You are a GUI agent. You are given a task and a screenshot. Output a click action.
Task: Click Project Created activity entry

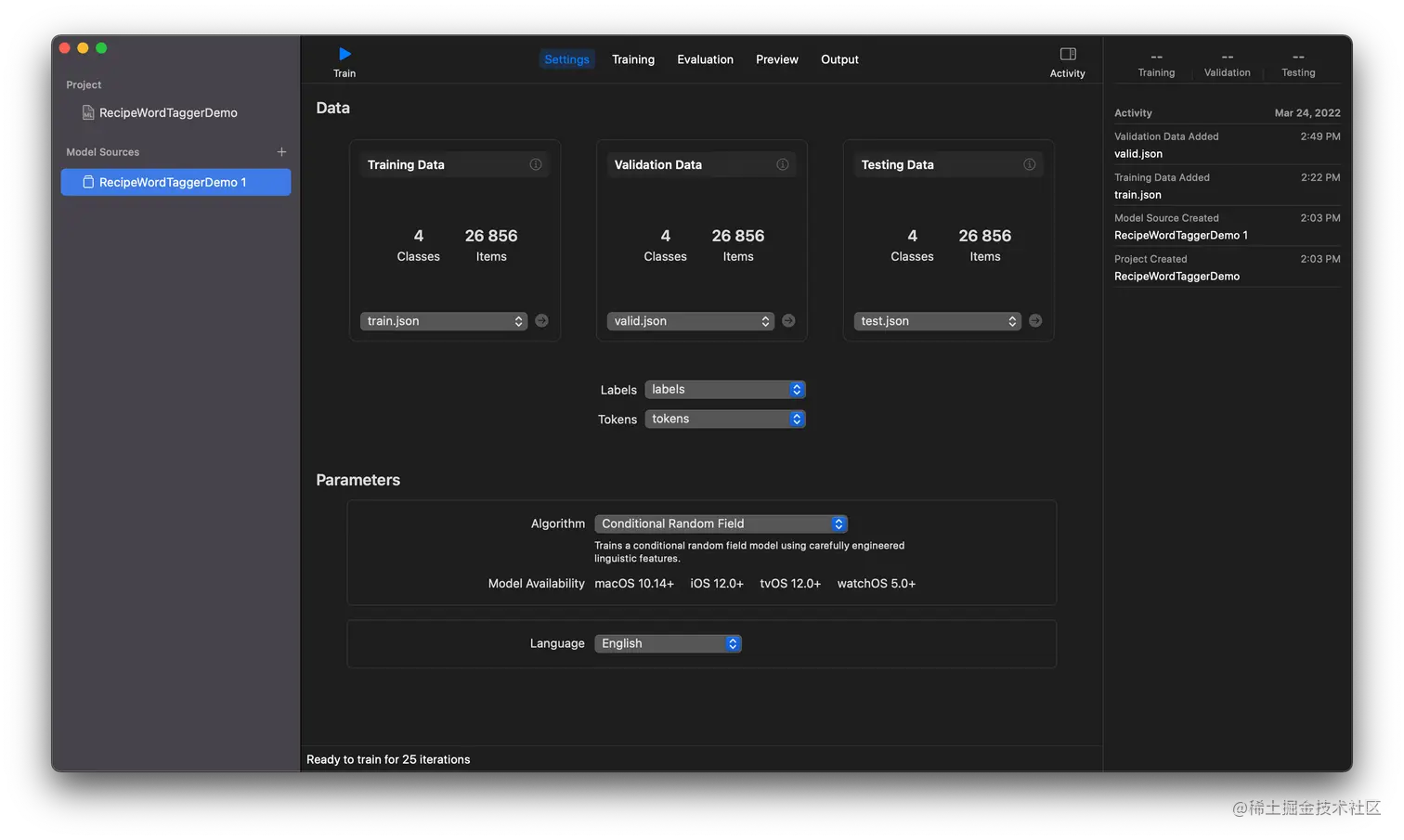1228,267
